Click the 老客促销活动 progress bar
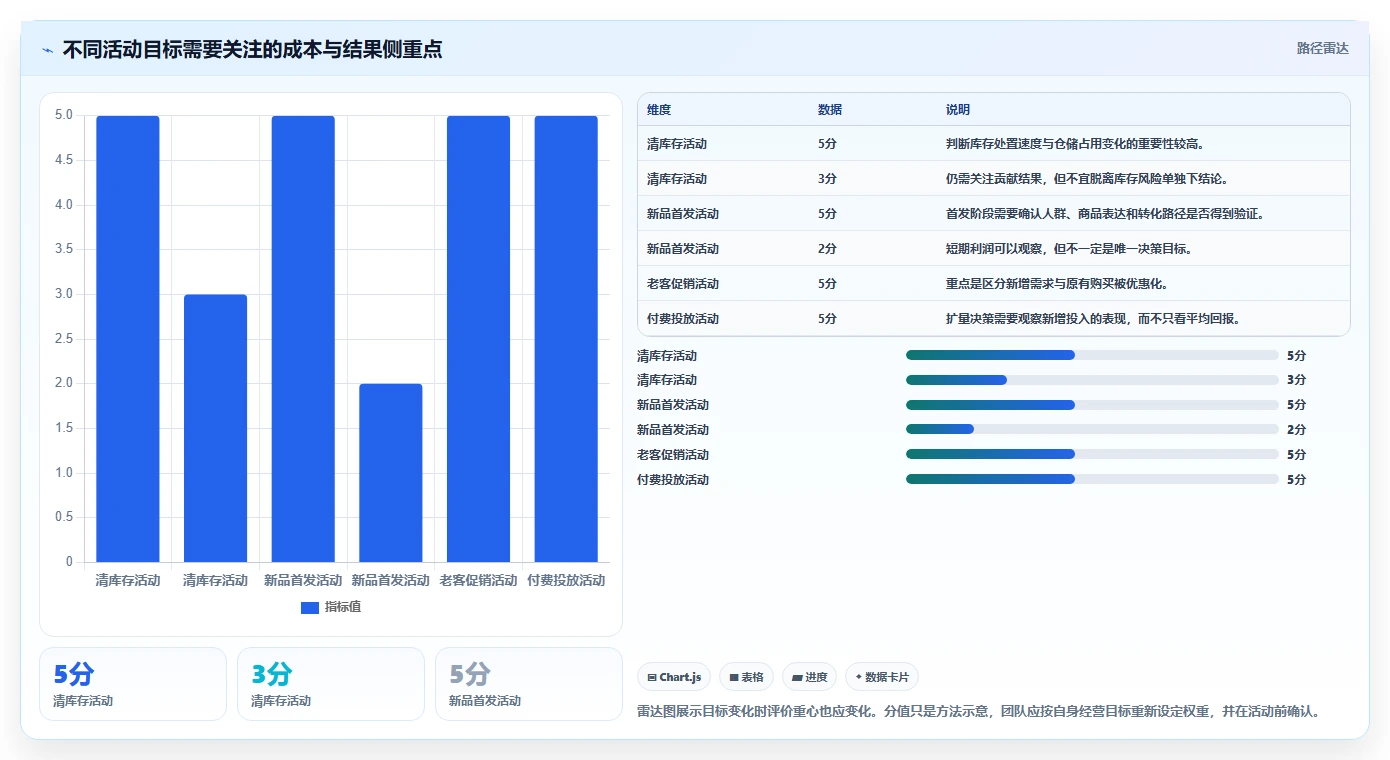The image size is (1390, 760). tap(1092, 454)
